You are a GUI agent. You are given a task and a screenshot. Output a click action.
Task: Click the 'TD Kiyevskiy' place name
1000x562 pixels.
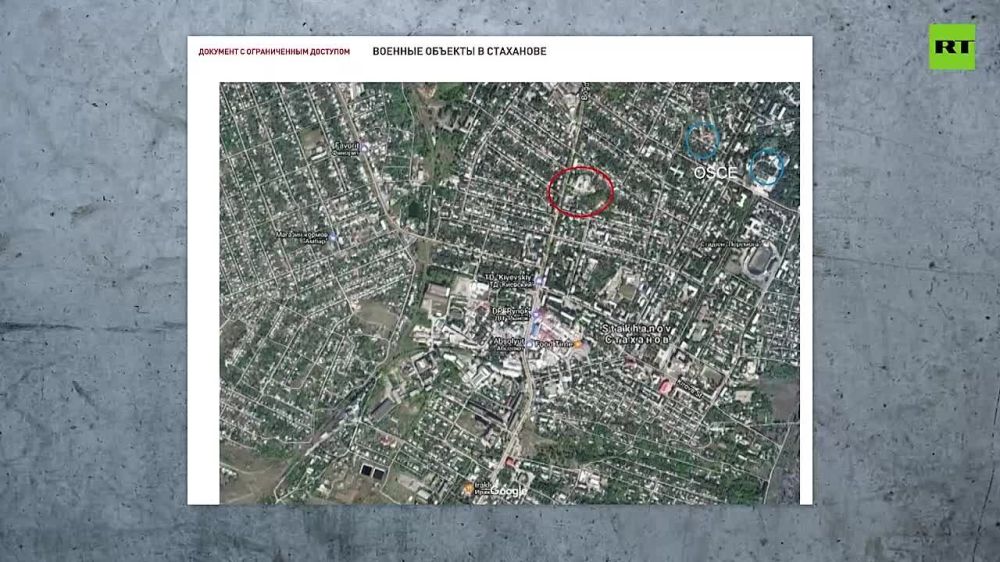point(508,277)
